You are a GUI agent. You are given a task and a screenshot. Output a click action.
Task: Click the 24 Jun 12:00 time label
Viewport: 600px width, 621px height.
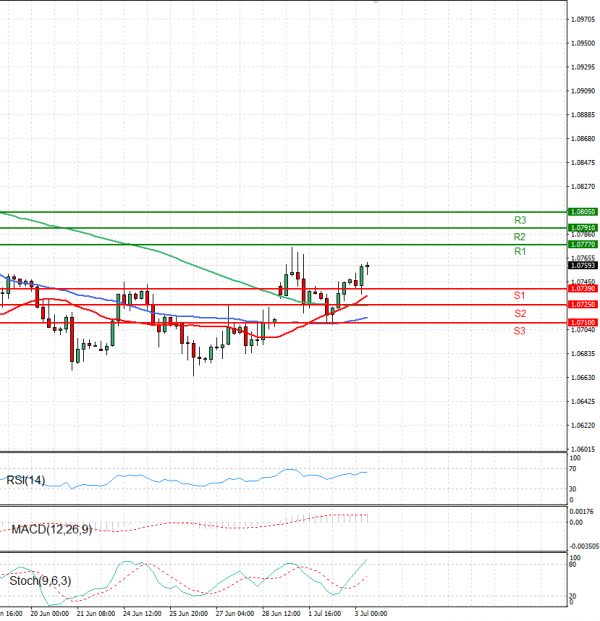pos(142,614)
